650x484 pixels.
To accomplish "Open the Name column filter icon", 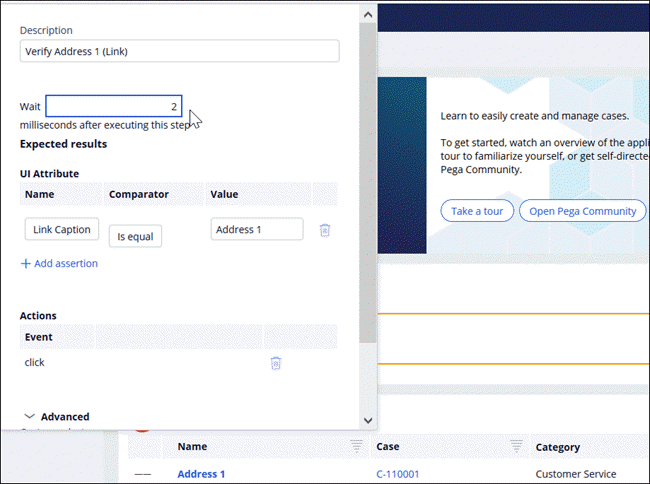I will [x=357, y=447].
